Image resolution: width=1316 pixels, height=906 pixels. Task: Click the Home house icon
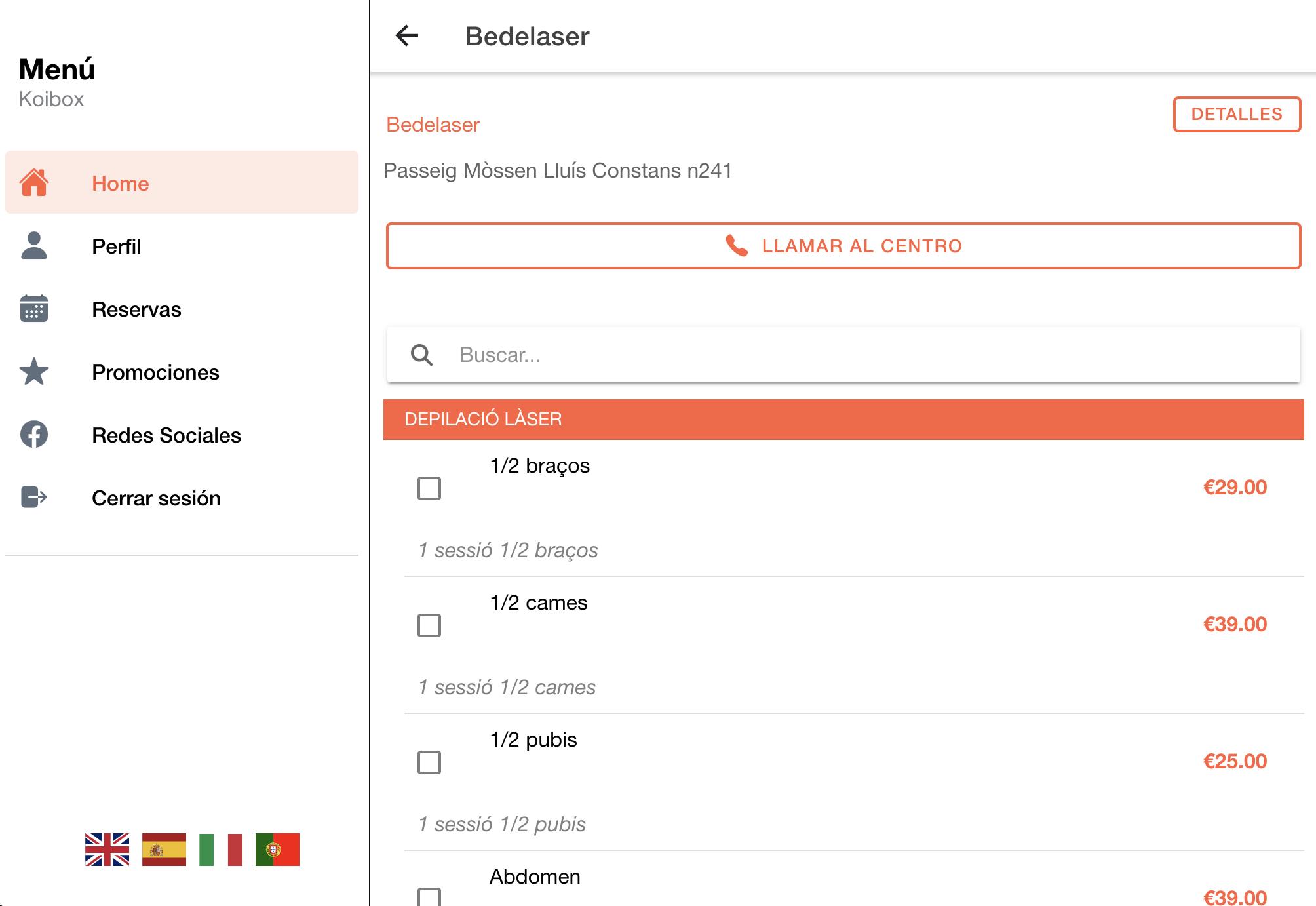34,183
